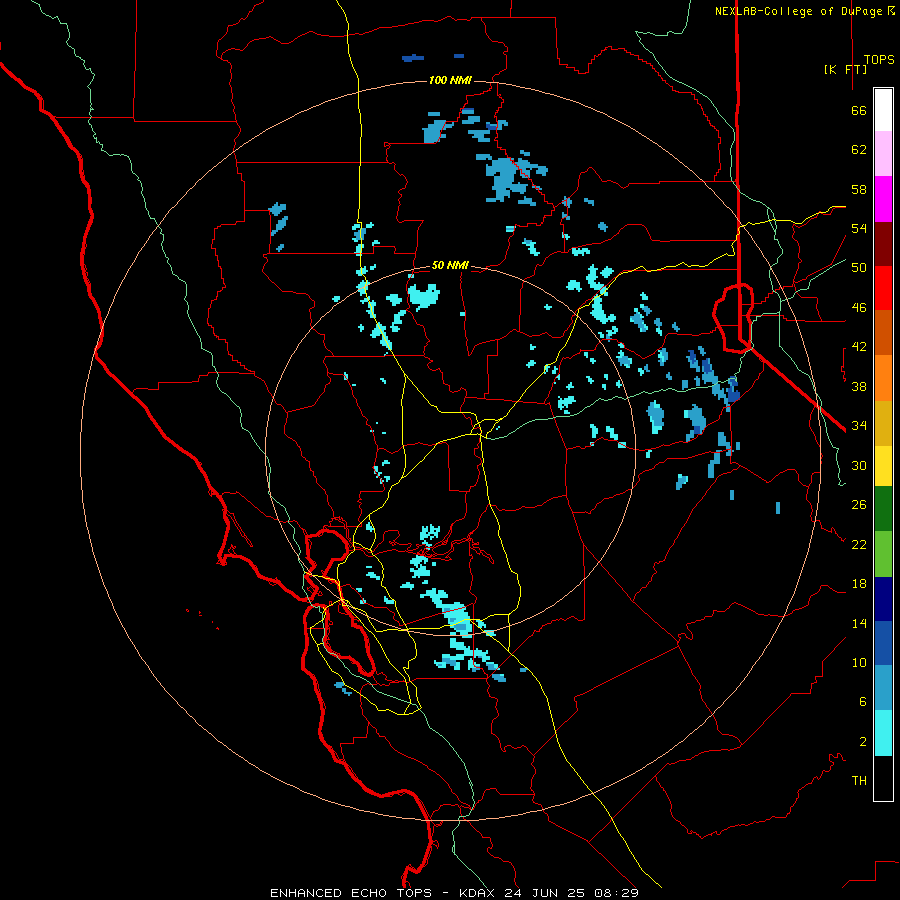This screenshot has height=900, width=900.
Task: Click the TOPS legend heading
Action: coord(879,59)
